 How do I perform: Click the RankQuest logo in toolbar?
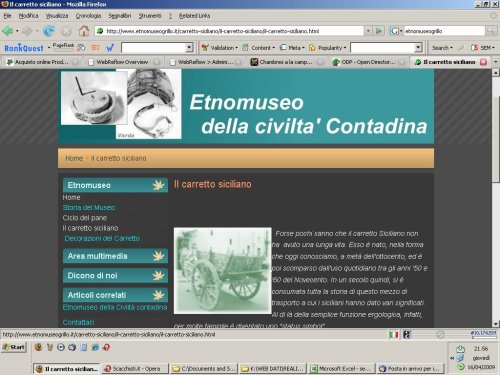tap(24, 48)
